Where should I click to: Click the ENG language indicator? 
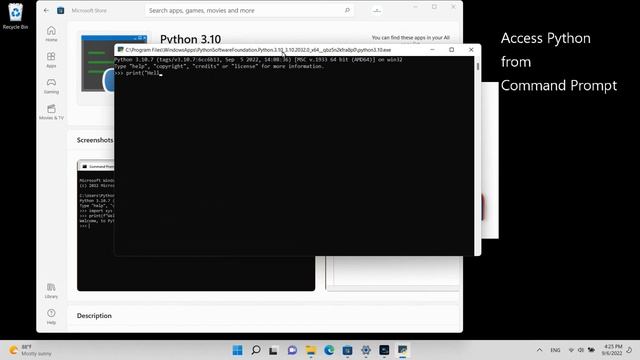pyautogui.click(x=555, y=350)
